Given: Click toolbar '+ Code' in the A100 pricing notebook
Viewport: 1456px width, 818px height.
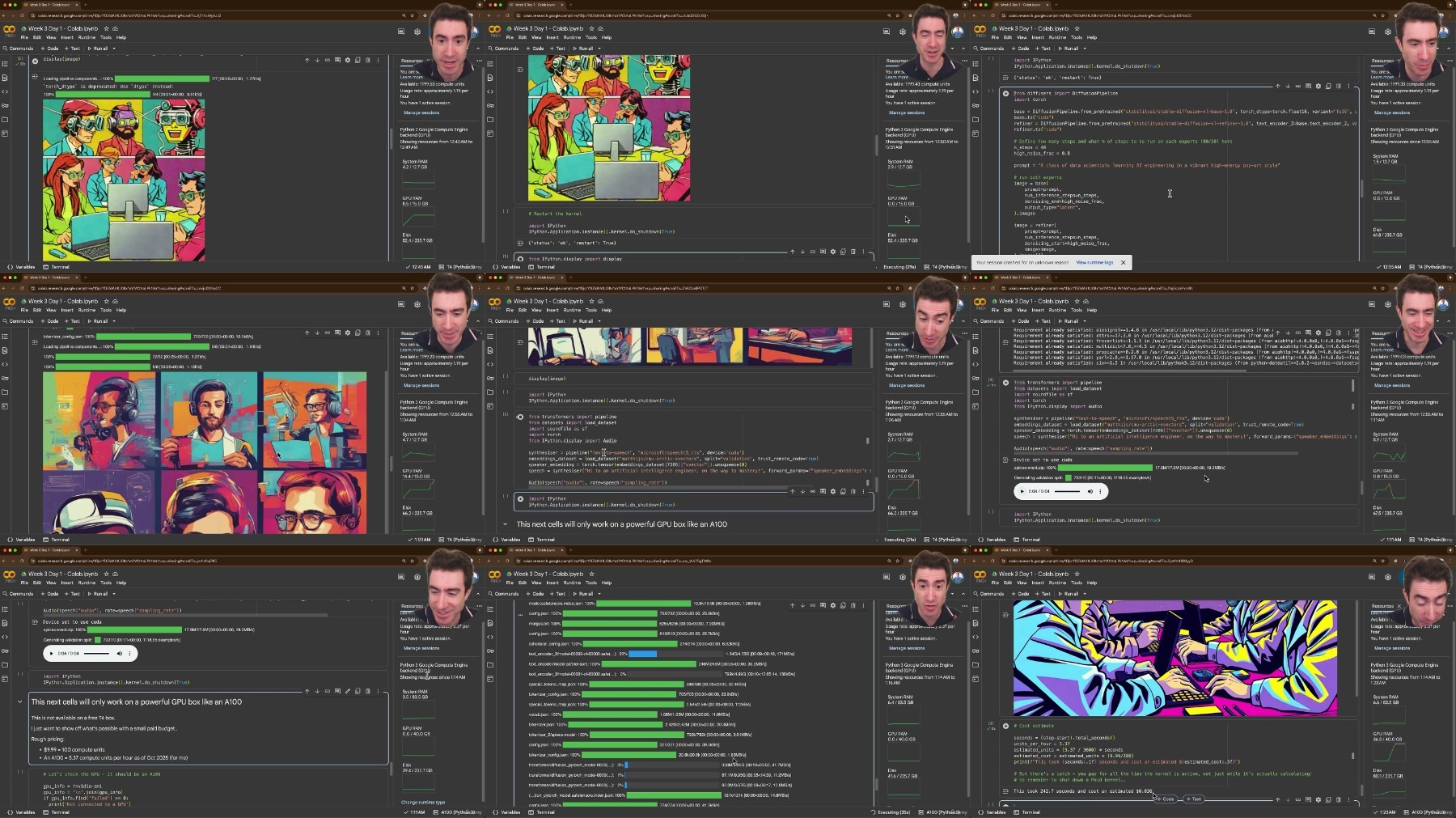Looking at the screenshot, I should (50, 594).
